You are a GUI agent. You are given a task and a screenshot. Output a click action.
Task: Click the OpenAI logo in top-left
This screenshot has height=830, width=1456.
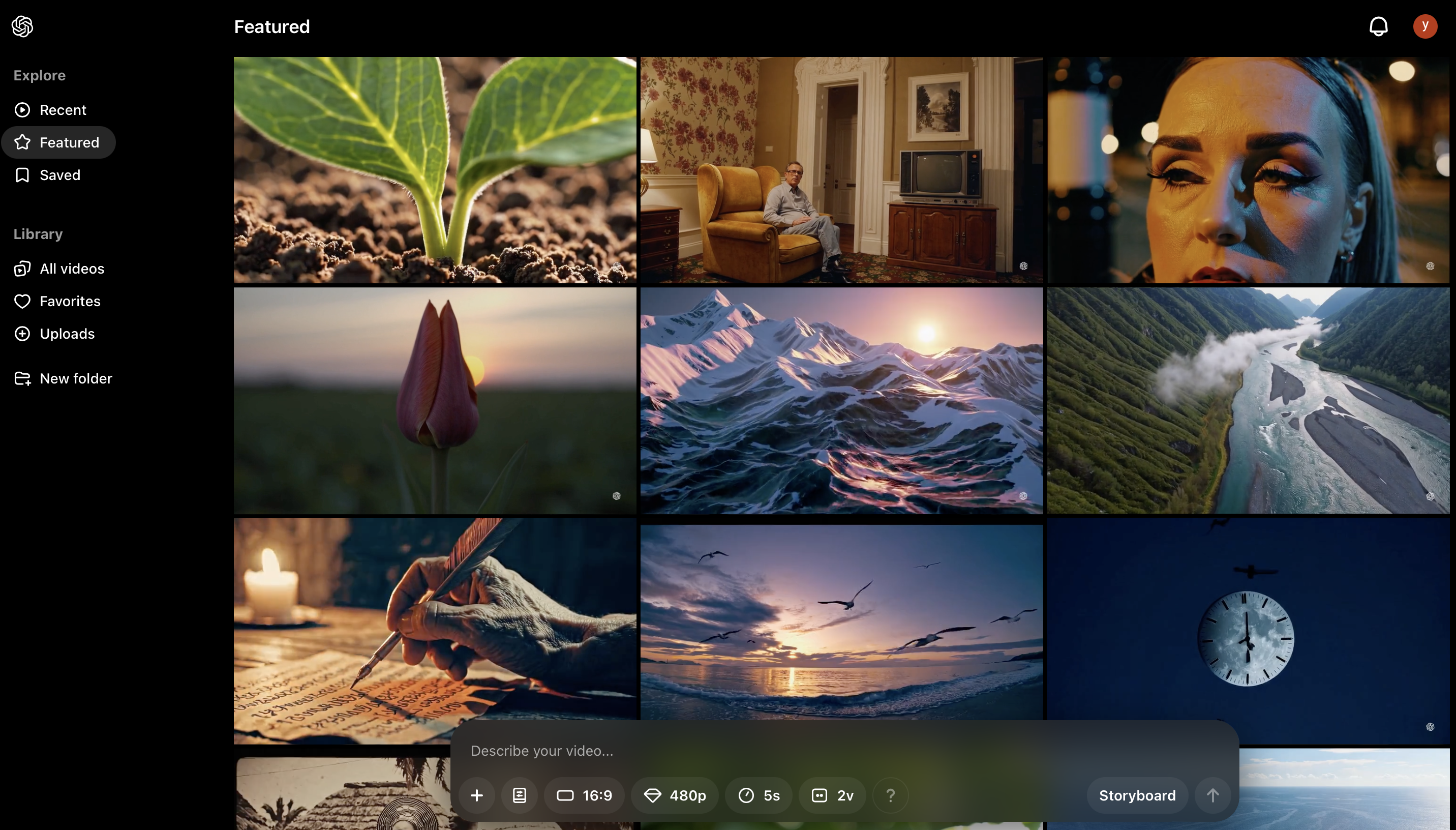pyautogui.click(x=22, y=26)
